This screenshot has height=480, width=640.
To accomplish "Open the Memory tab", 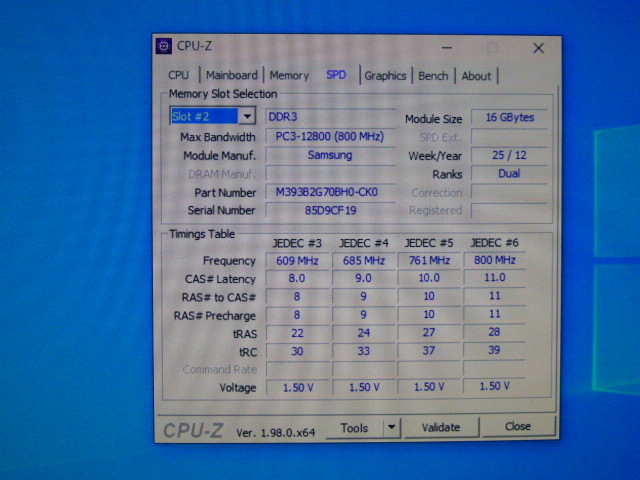I will click(289, 76).
